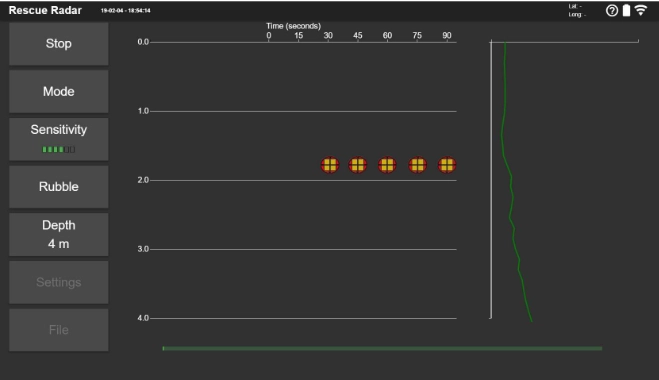Adjust the Sensitivity setting
This screenshot has width=659, height=380.
pos(58,139)
